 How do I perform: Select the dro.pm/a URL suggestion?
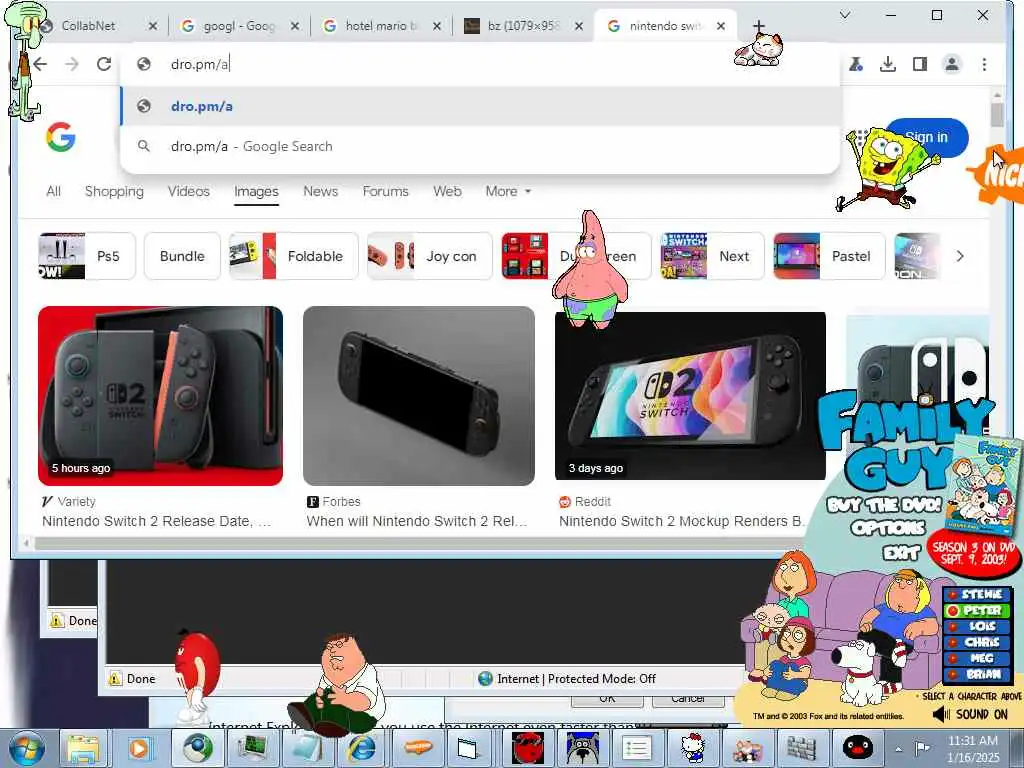(480, 106)
